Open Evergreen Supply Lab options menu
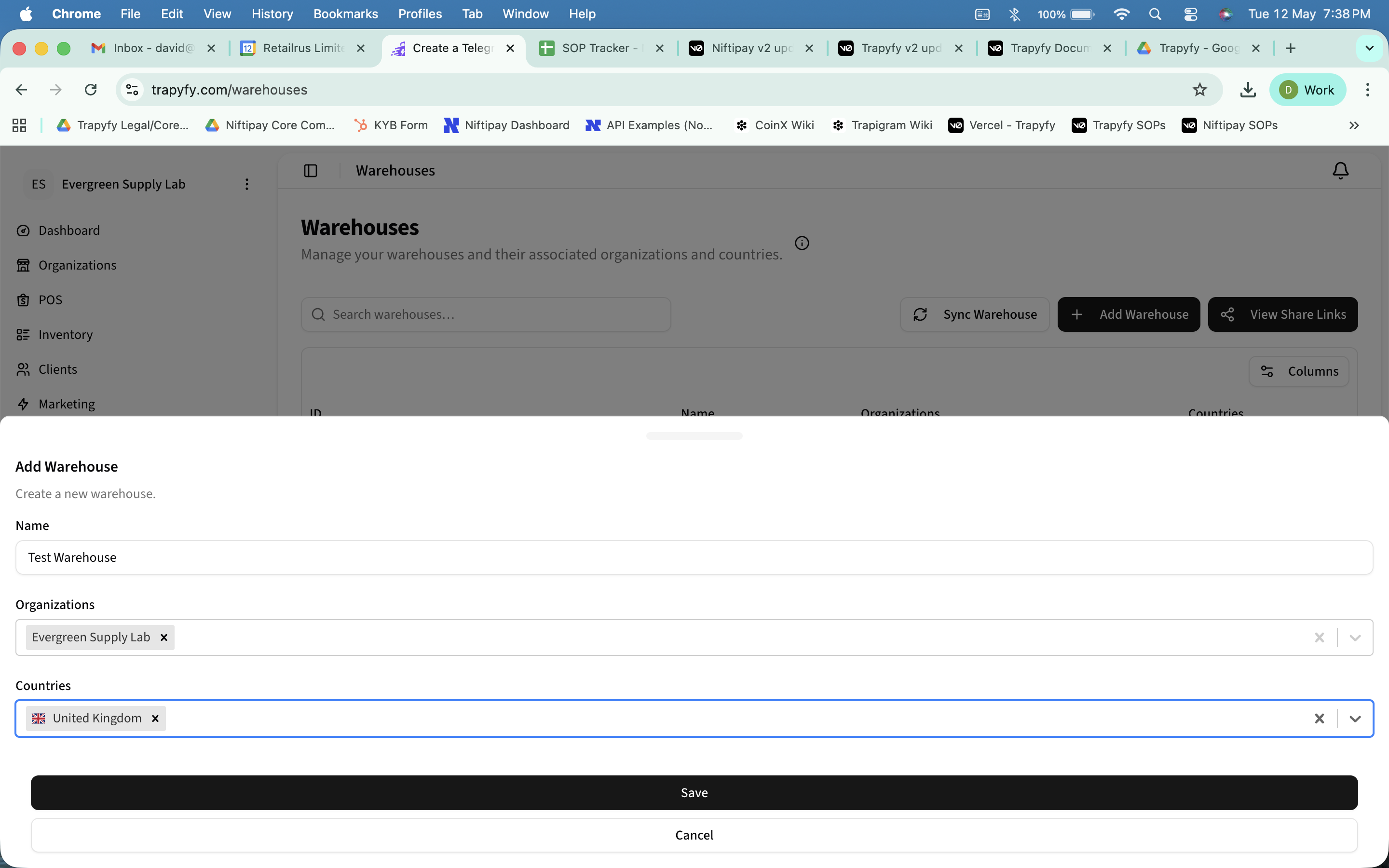The width and height of the screenshot is (1389, 868). (247, 184)
